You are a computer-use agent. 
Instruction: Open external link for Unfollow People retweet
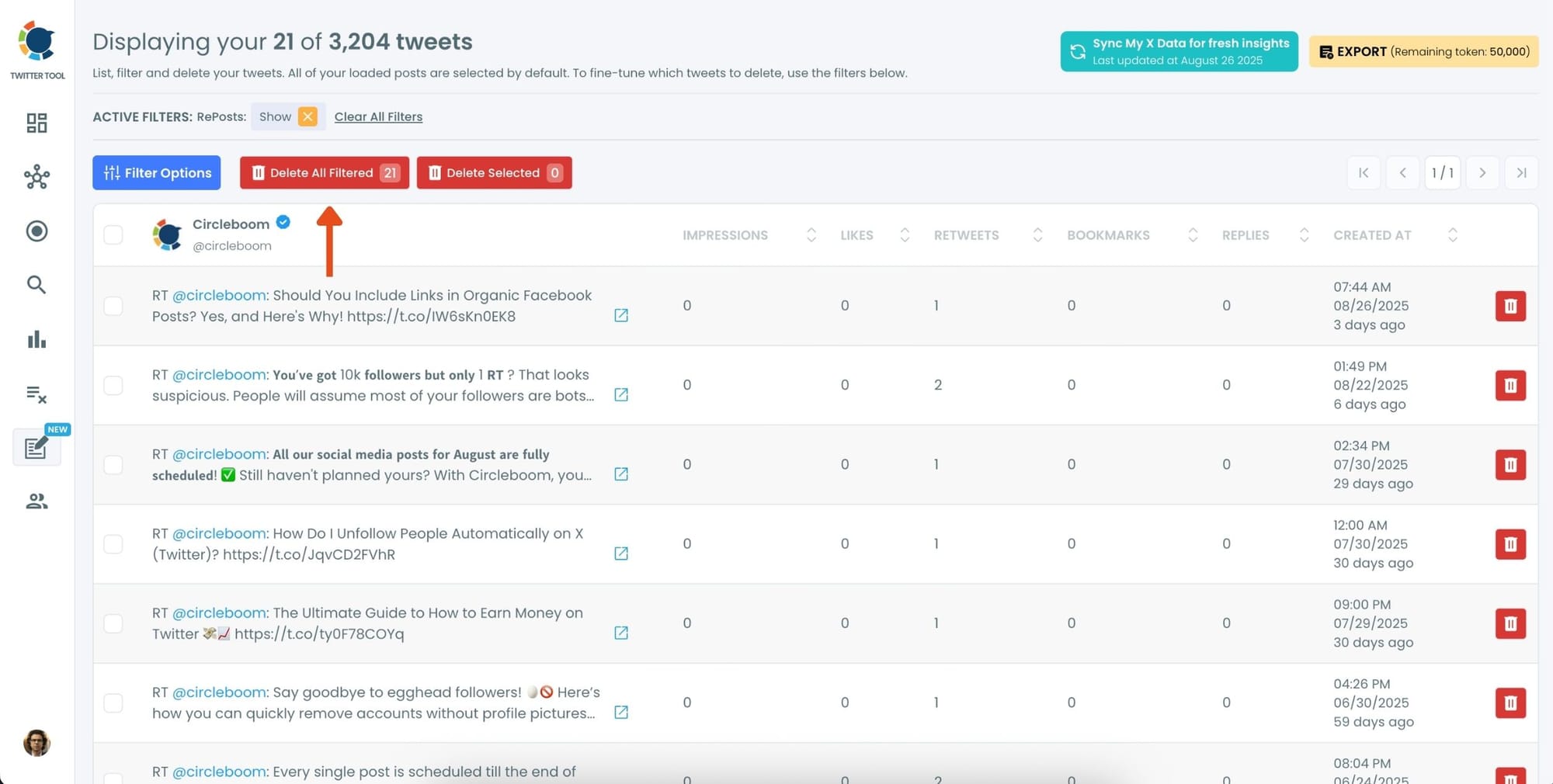[621, 553]
